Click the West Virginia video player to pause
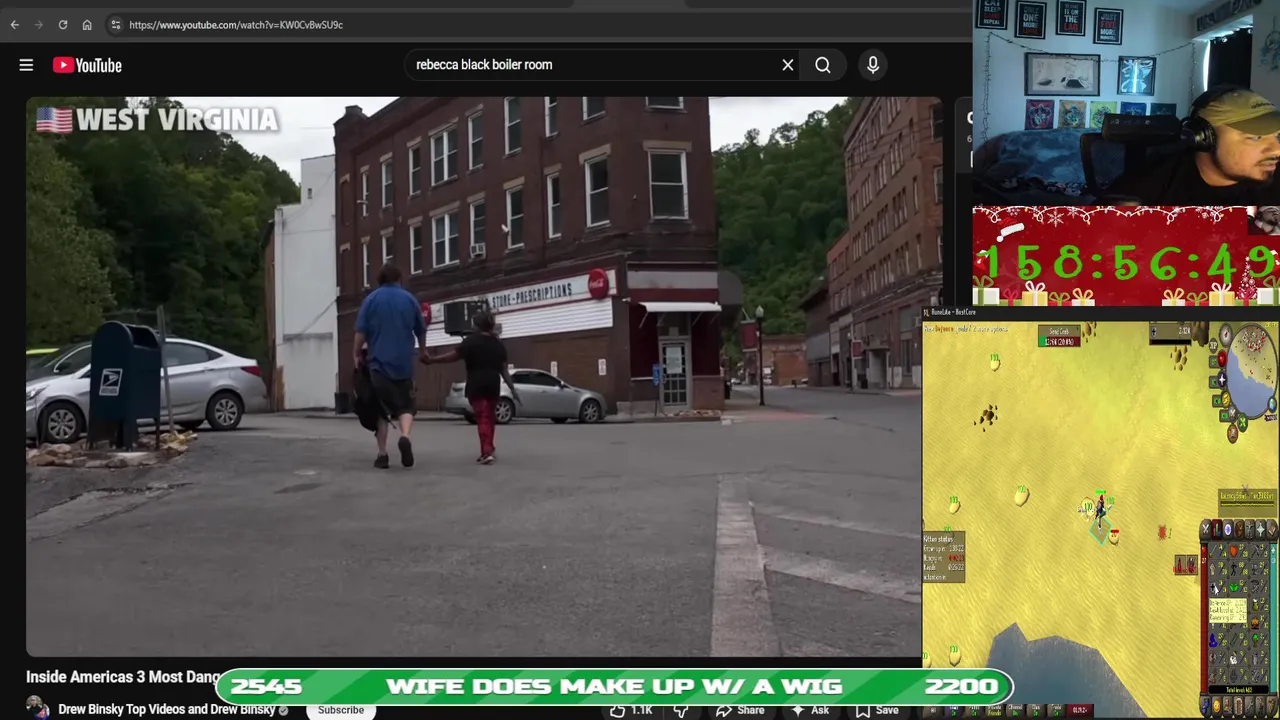This screenshot has height=720, width=1280. [x=484, y=376]
